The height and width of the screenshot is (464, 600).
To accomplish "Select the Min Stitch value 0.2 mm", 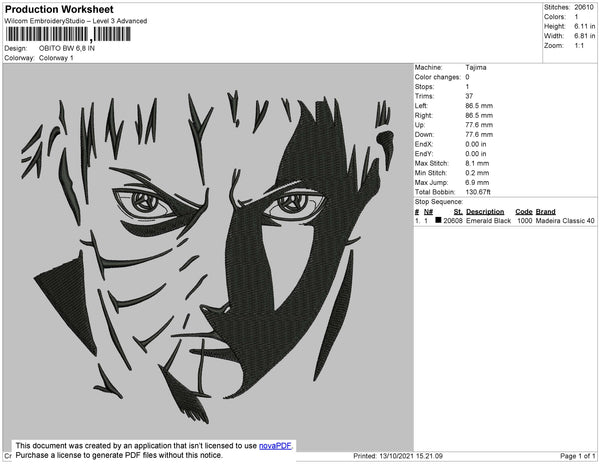I will pos(477,173).
